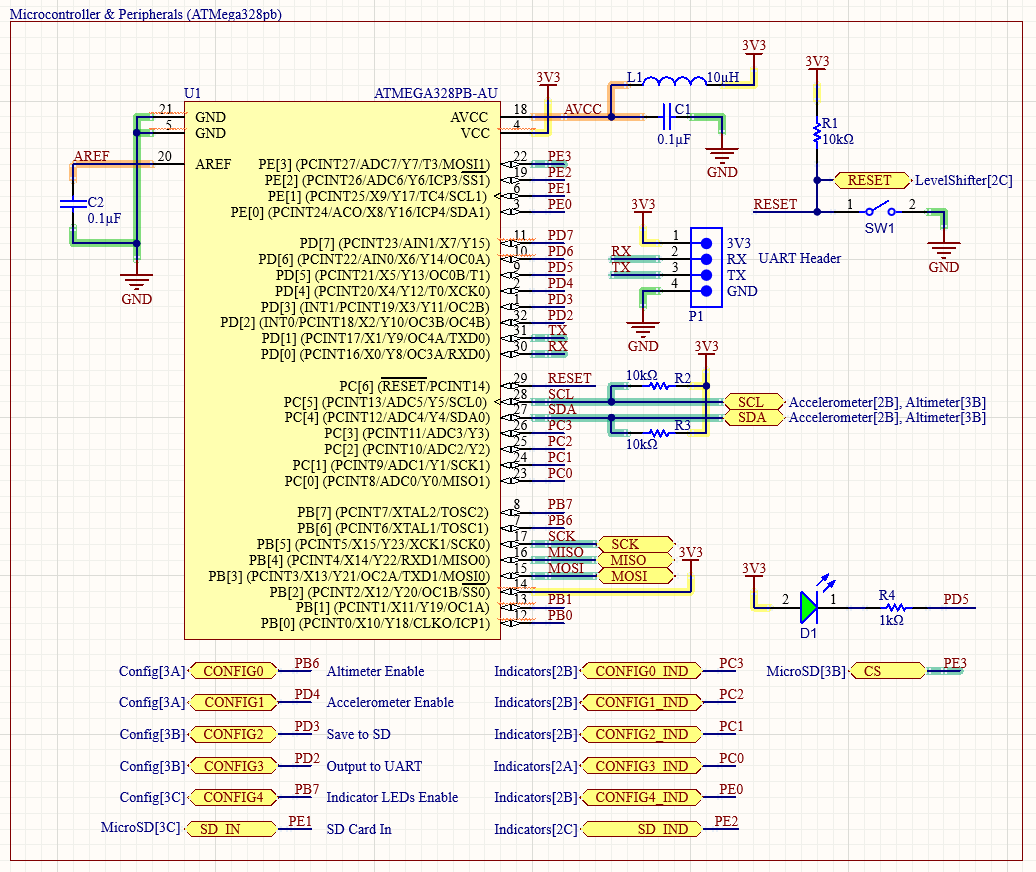
Task: Click the 'AREF' net label by capacitor C2
Action: tap(92, 156)
